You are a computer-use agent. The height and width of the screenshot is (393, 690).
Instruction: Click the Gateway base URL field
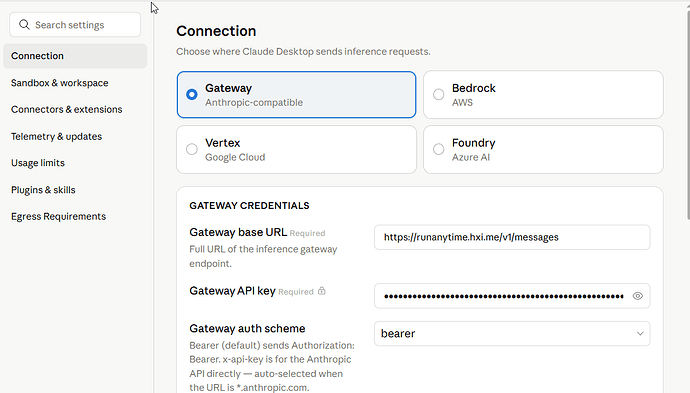512,237
